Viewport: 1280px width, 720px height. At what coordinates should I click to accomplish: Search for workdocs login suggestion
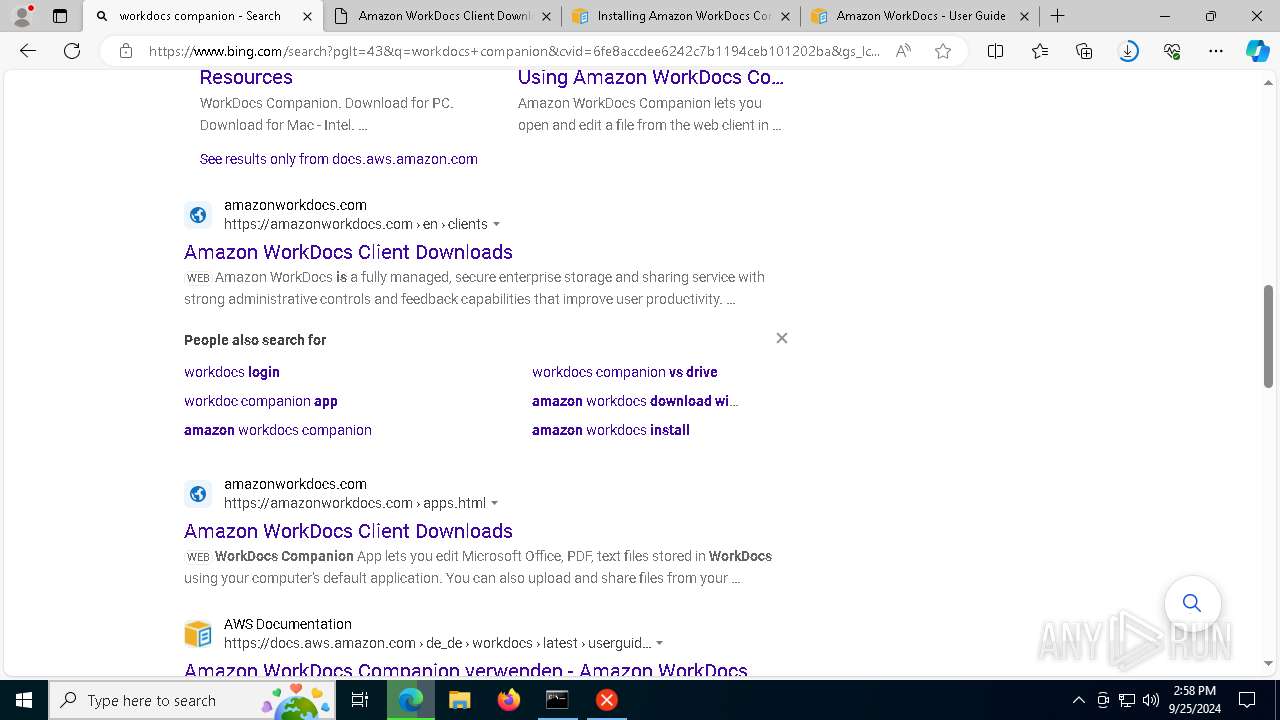coord(232,372)
